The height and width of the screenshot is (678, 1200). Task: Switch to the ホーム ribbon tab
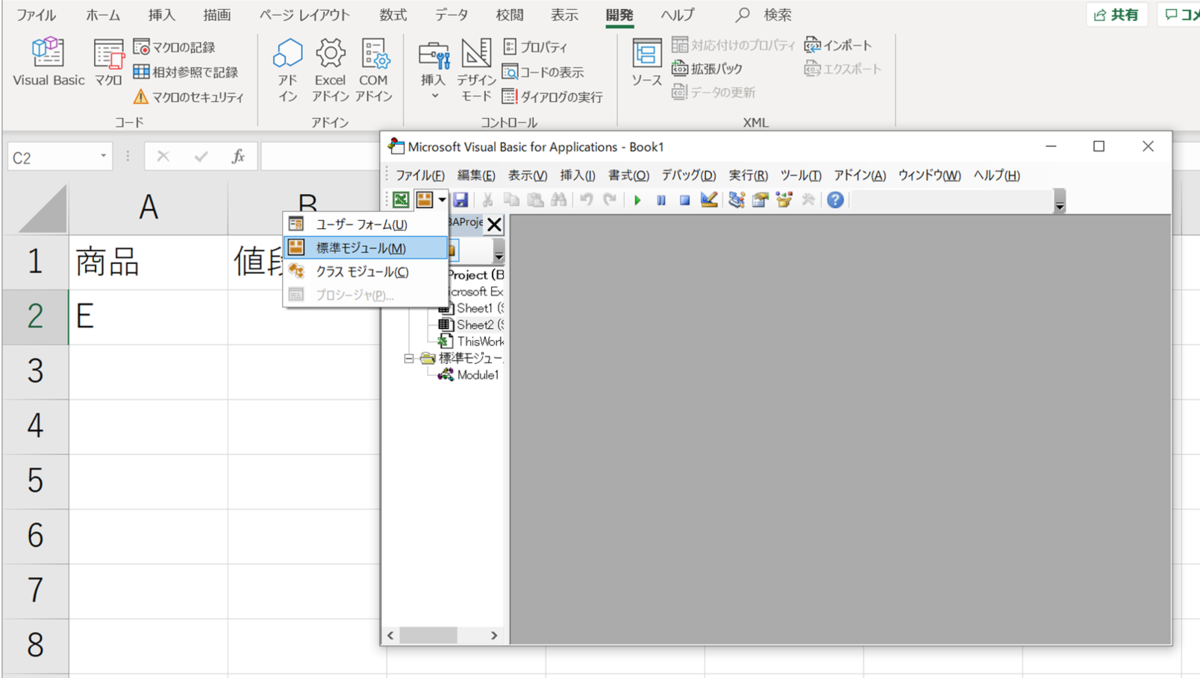point(103,15)
